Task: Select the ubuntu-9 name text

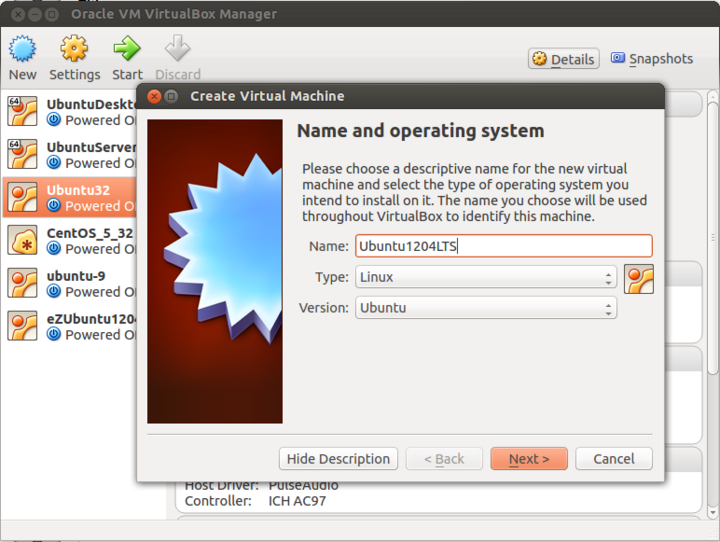Action: tap(76, 276)
